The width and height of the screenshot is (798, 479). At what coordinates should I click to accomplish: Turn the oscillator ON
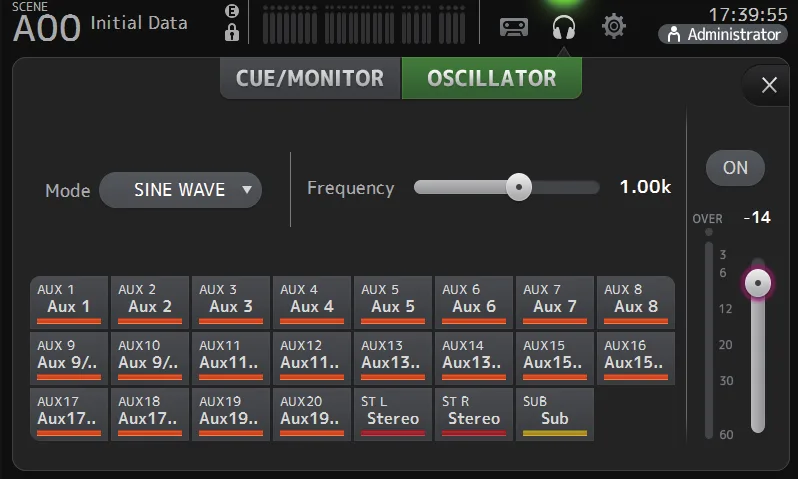click(735, 168)
